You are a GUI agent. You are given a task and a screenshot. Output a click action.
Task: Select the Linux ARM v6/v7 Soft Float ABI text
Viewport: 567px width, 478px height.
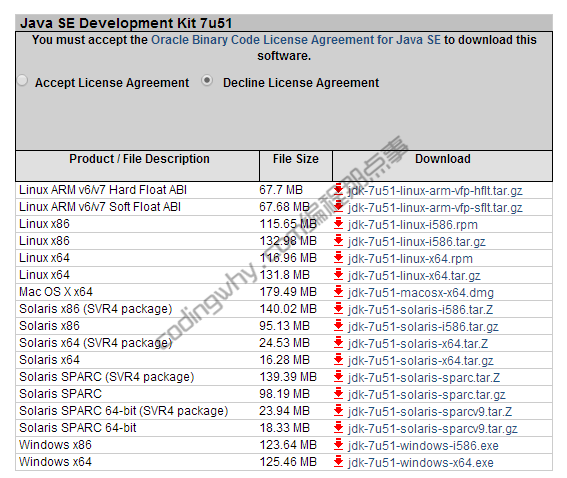point(100,207)
